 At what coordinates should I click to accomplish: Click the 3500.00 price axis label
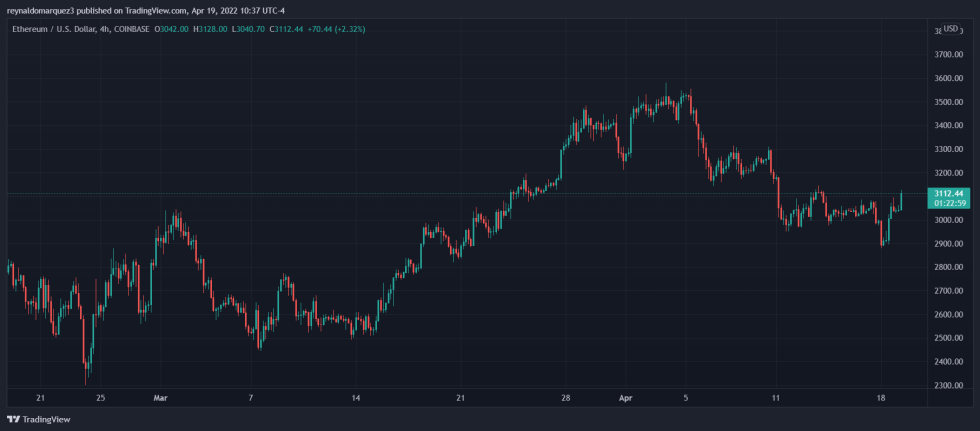[x=948, y=102]
